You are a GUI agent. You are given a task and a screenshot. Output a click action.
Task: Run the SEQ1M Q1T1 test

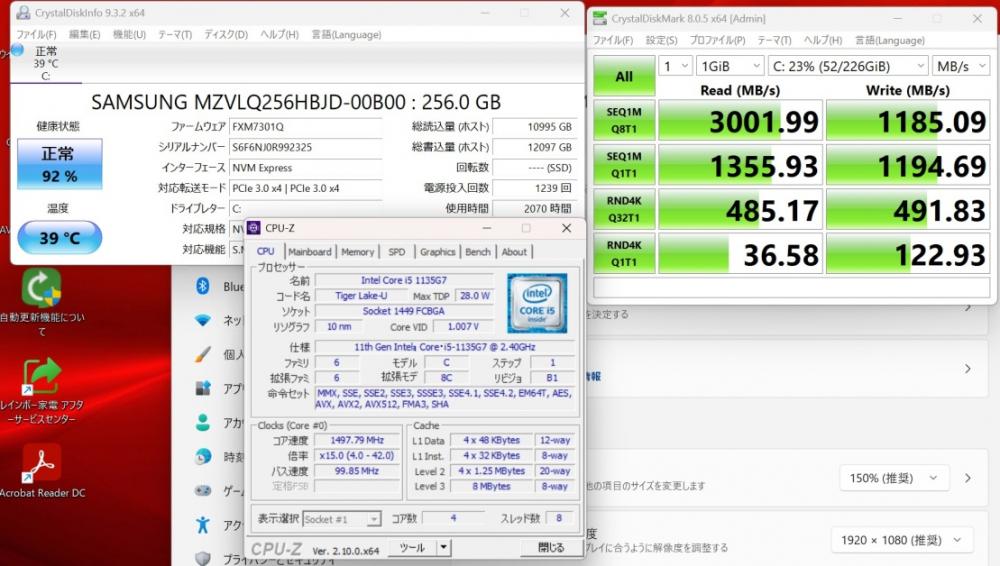tap(624, 165)
